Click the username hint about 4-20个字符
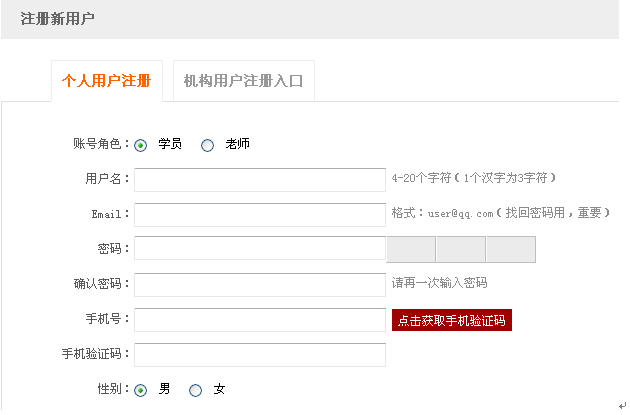Viewport: 630px width, 415px height. coord(473,178)
